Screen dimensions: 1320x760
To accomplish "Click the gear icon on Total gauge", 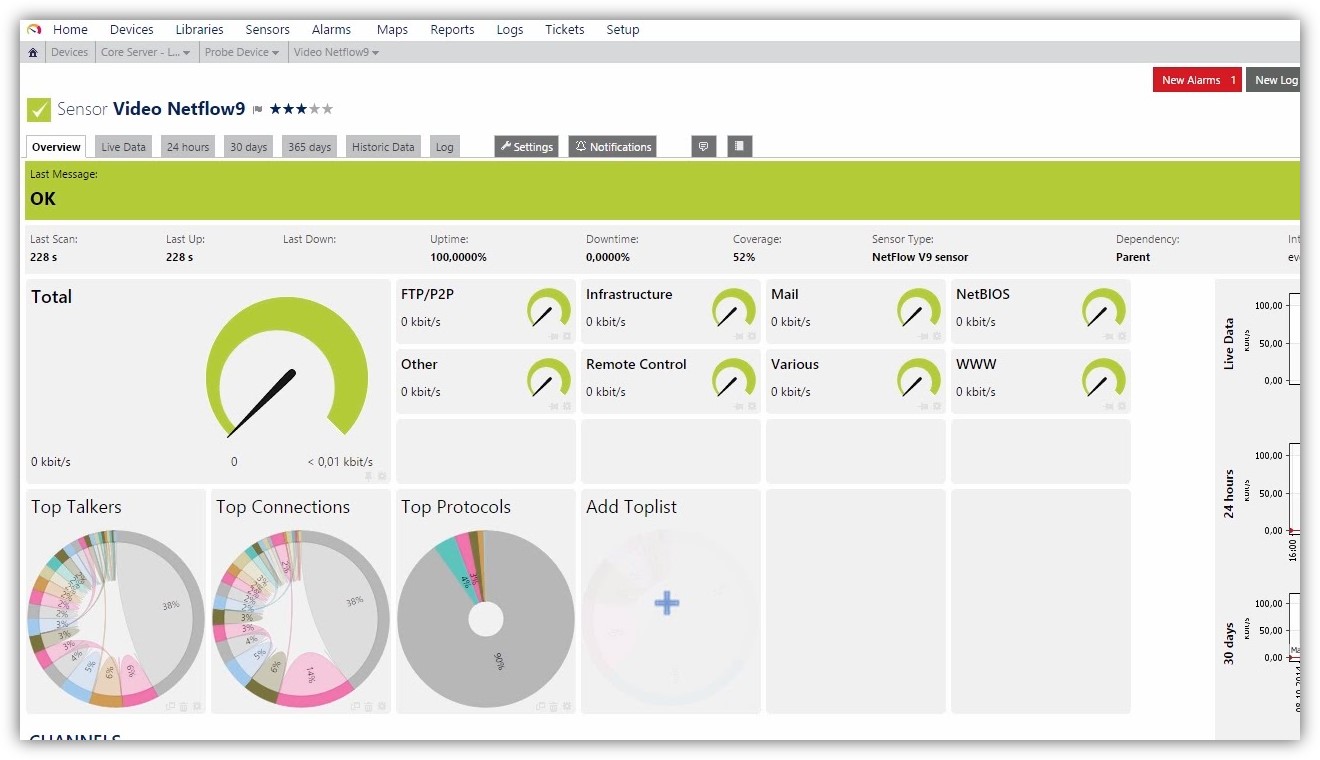I will point(382,477).
